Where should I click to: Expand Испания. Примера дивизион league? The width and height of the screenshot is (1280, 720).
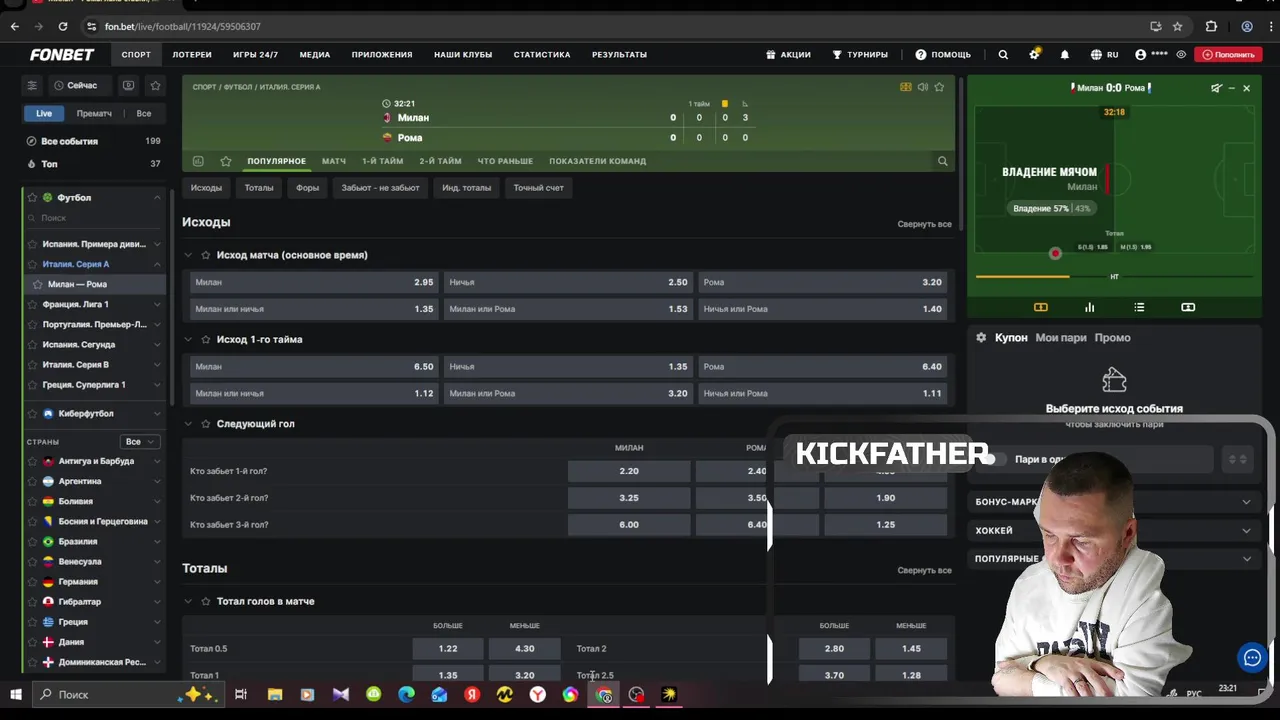(157, 244)
